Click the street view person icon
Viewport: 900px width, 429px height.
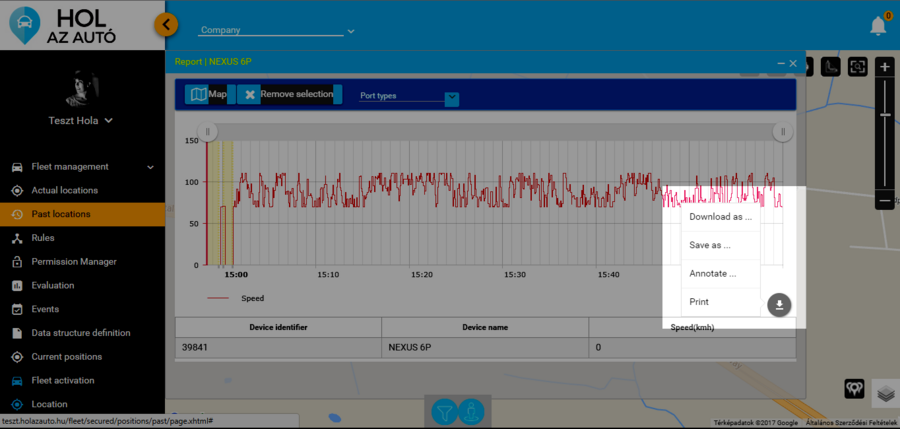[x=471, y=410]
